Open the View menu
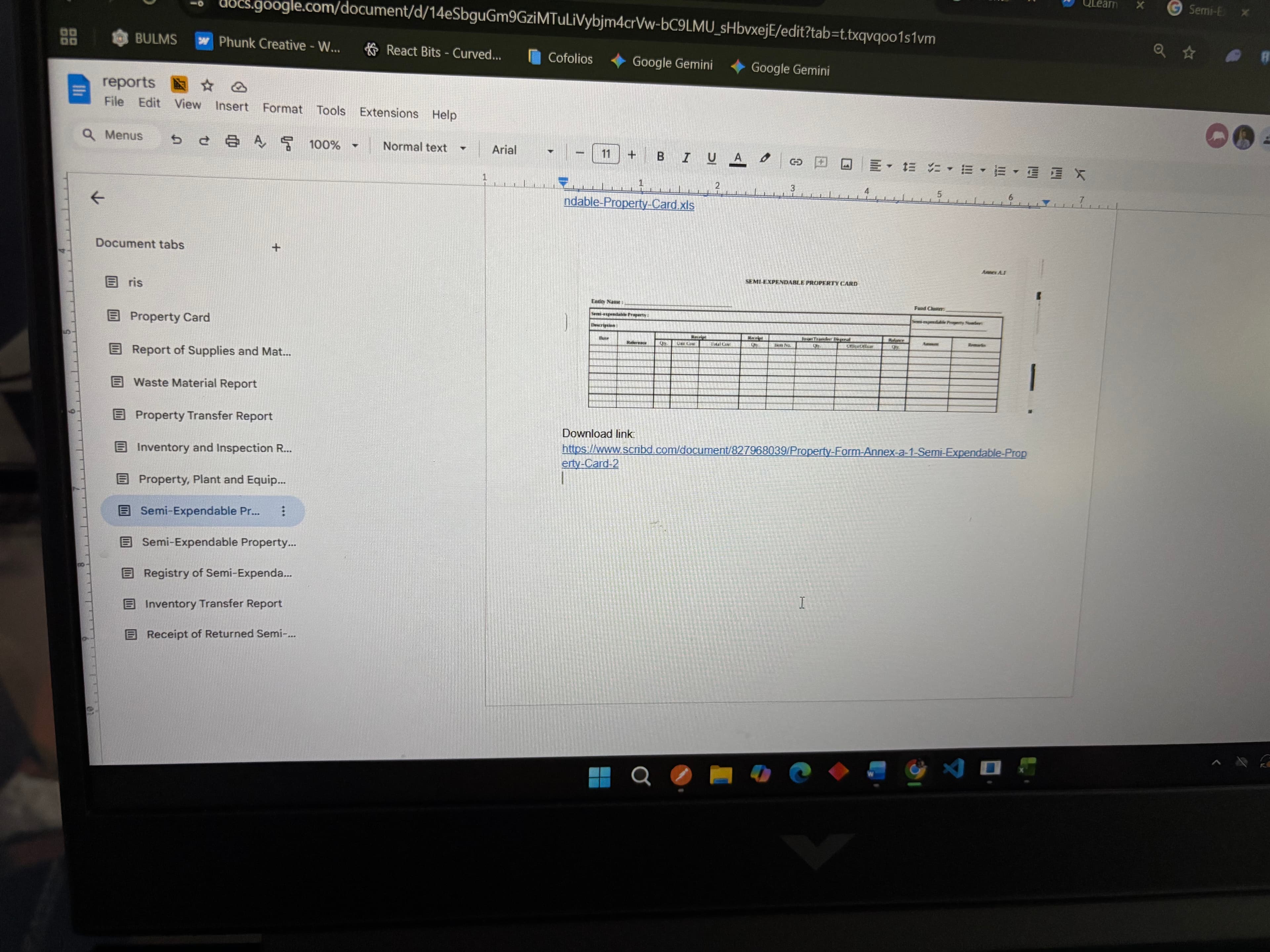 (x=188, y=104)
